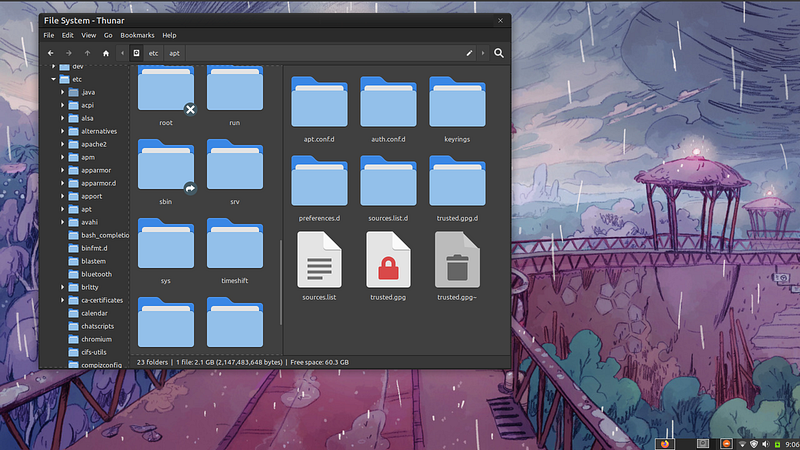The height and width of the screenshot is (450, 800).
Task: Click the File System root path icon
Action: coord(136,53)
